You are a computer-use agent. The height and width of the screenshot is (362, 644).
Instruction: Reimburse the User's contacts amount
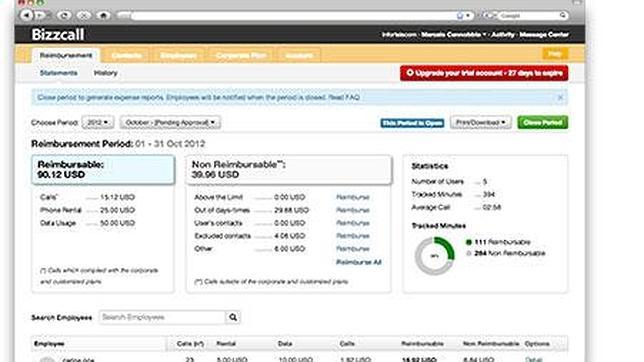(353, 223)
